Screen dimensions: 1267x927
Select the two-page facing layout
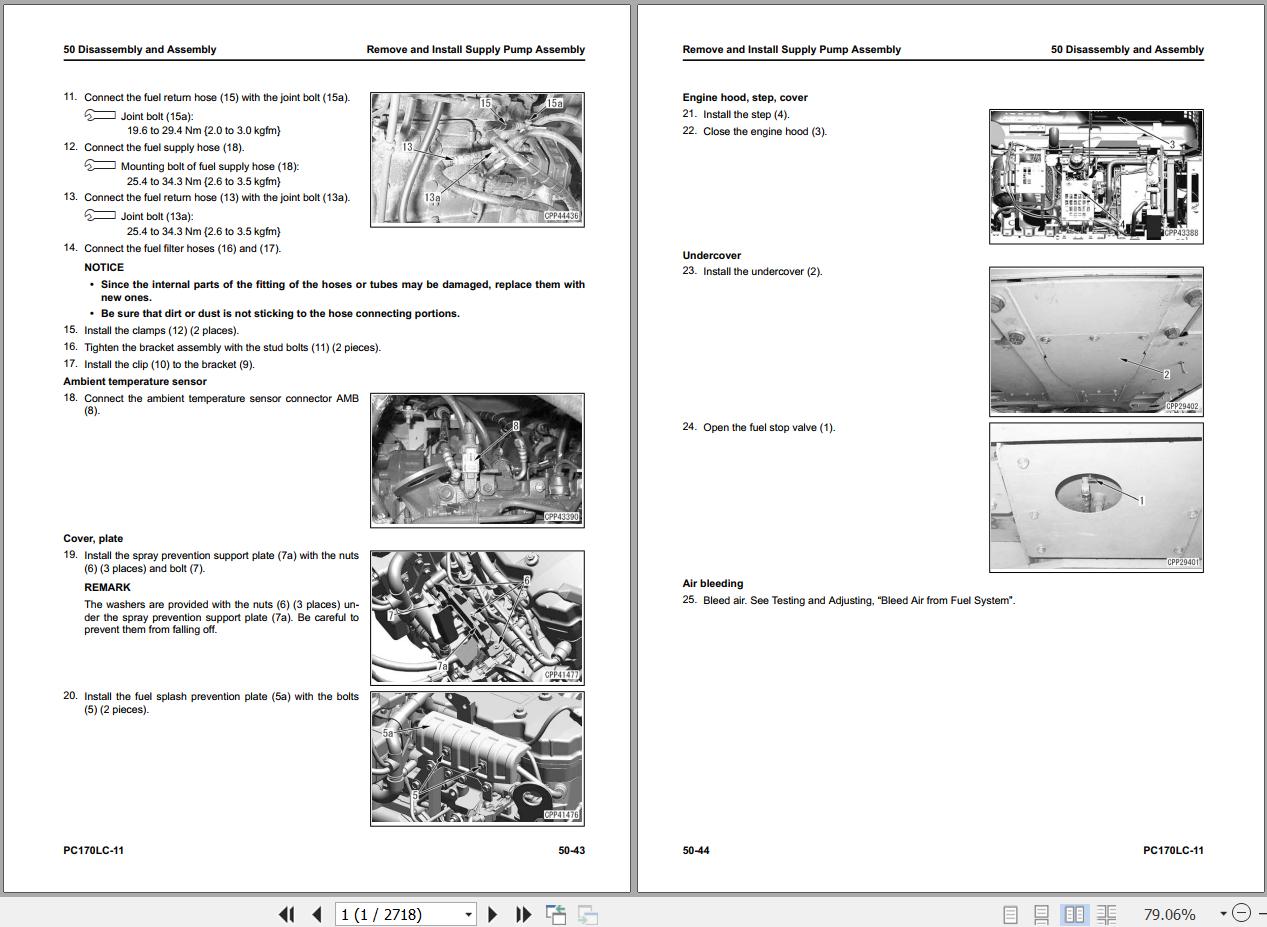[1074, 914]
